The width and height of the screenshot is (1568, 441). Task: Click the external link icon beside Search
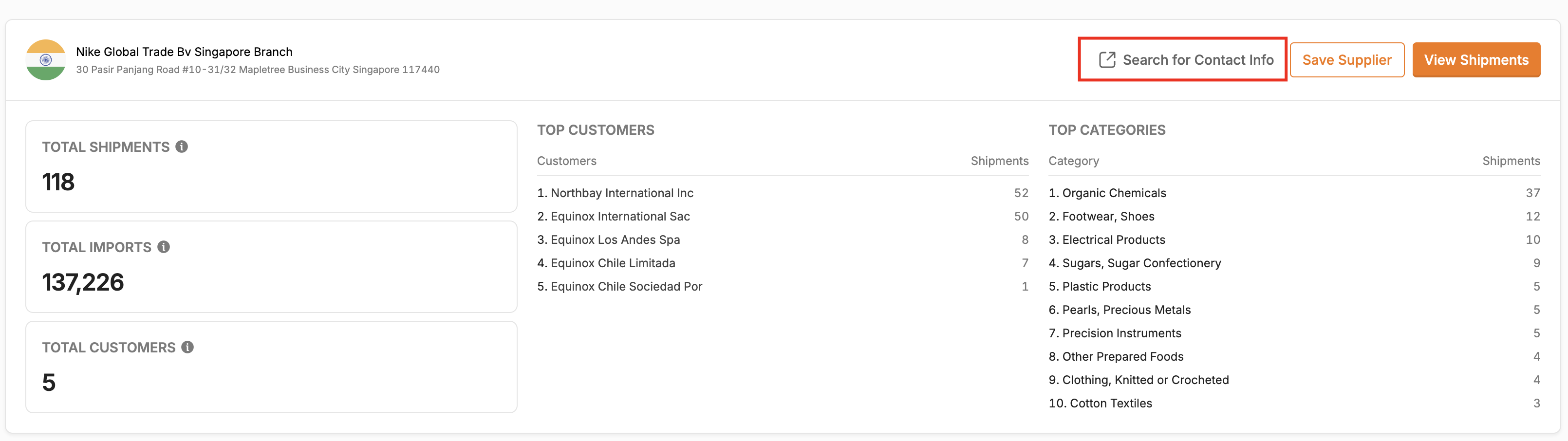click(x=1106, y=59)
